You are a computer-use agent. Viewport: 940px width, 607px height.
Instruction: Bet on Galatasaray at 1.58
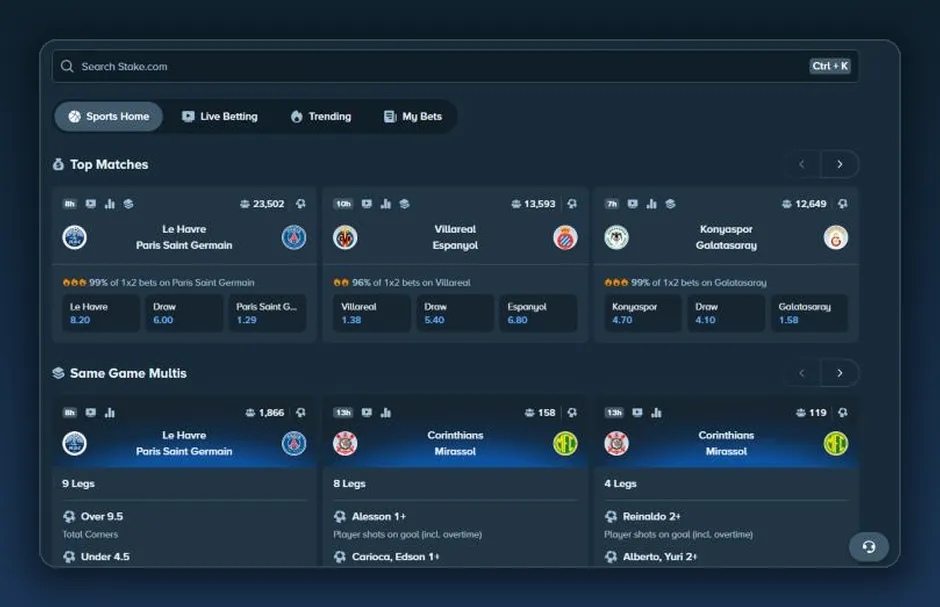click(809, 313)
